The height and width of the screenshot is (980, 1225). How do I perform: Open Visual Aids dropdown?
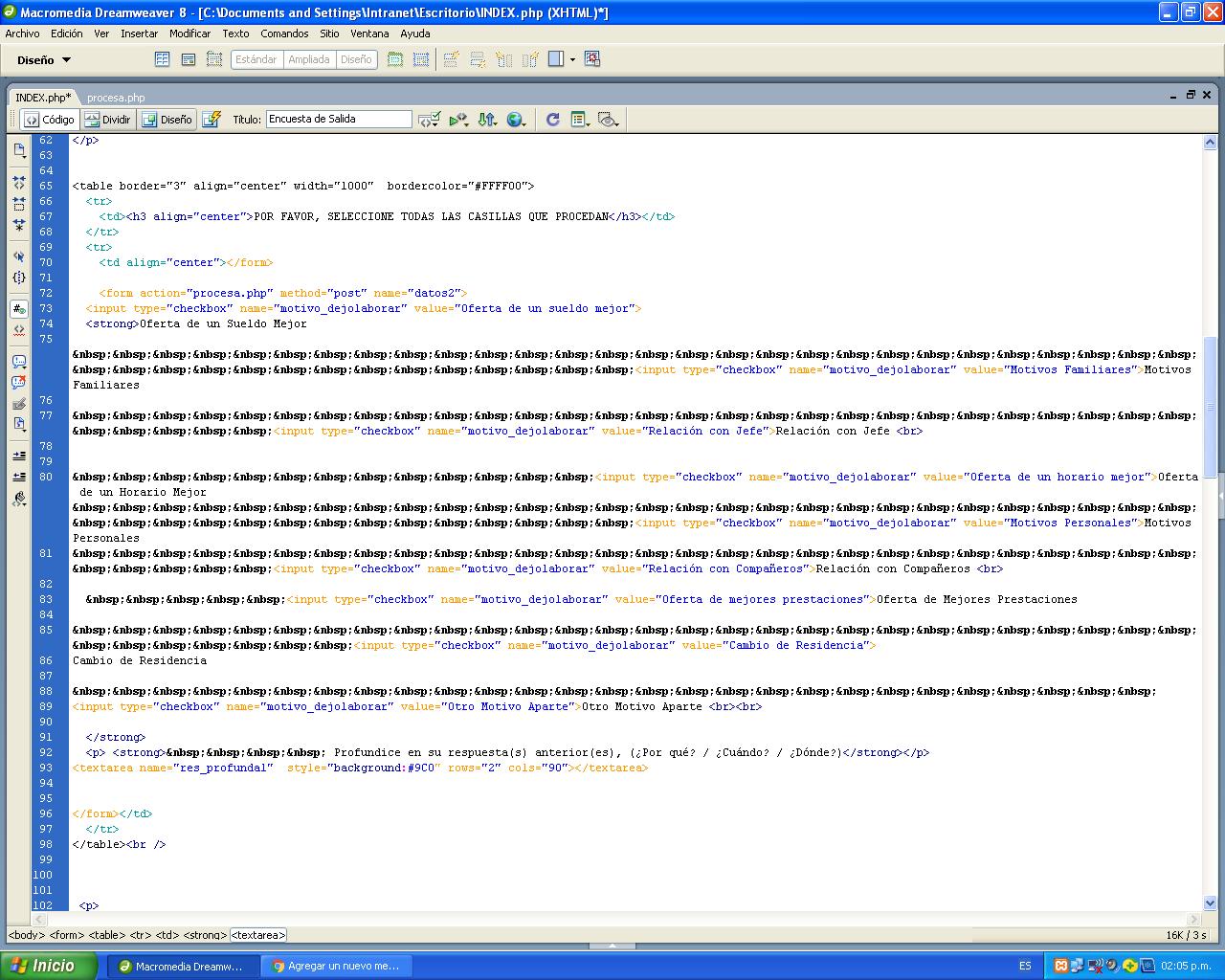click(608, 120)
